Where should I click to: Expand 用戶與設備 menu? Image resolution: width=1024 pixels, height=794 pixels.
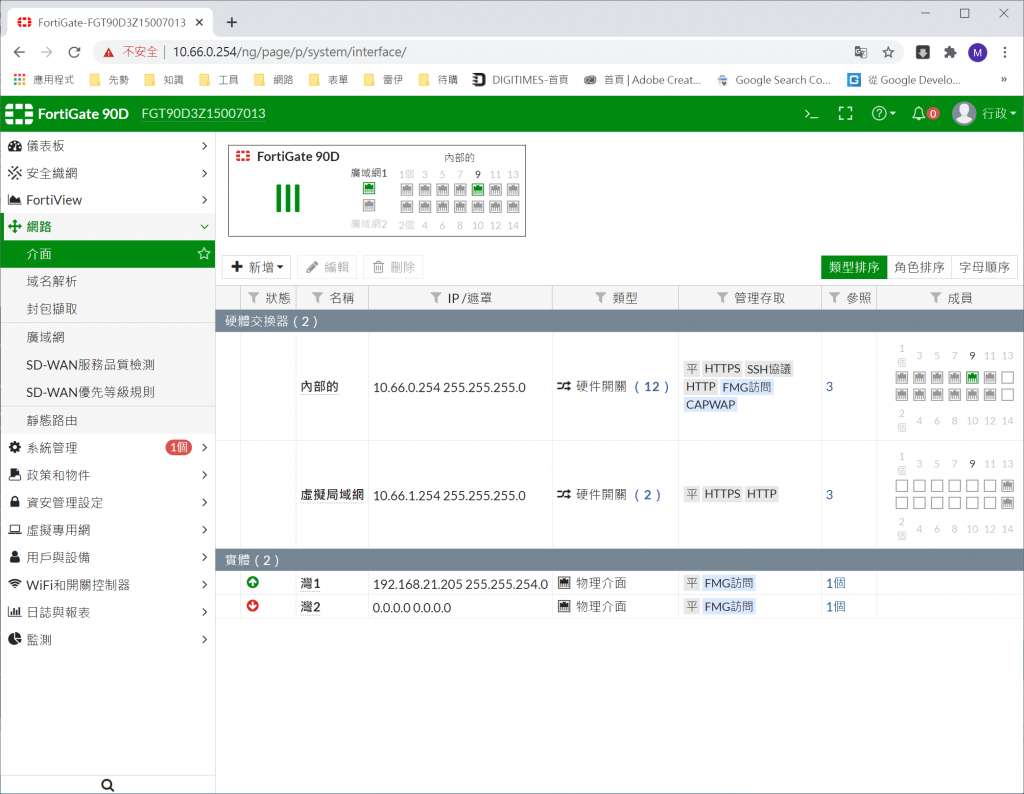[x=107, y=557]
